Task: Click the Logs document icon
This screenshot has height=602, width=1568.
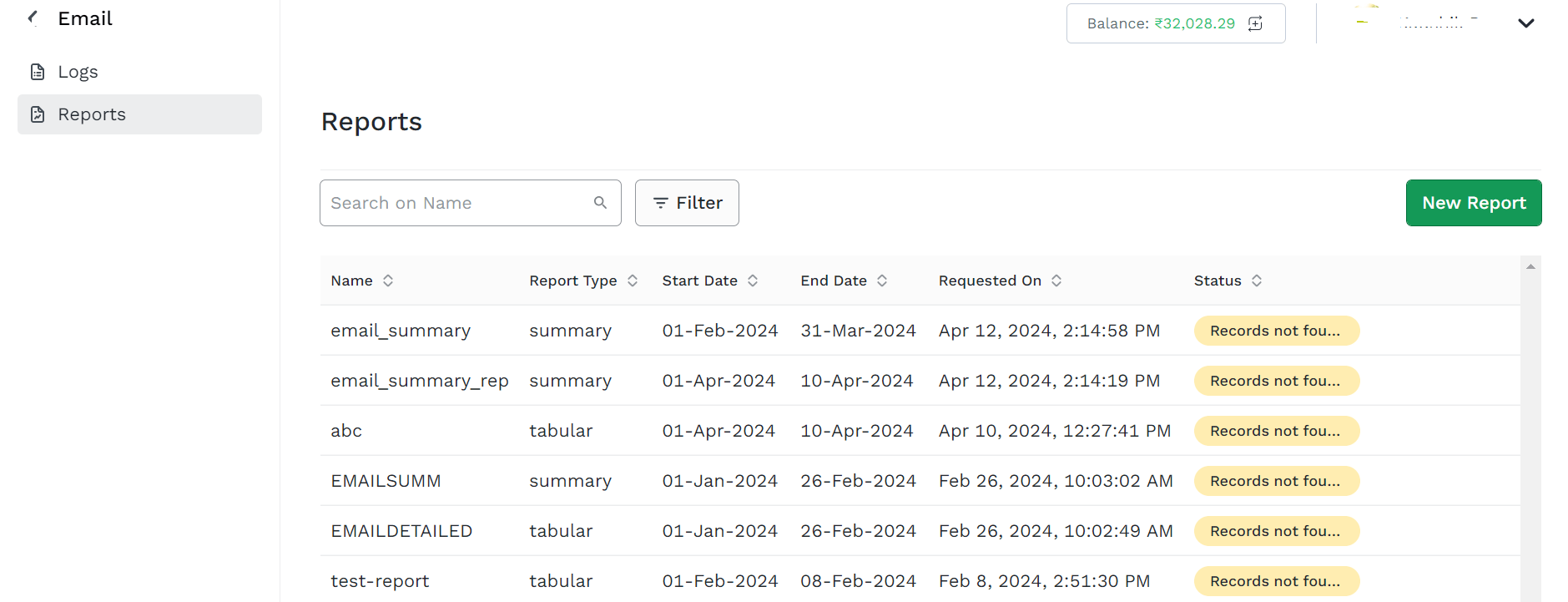Action: click(38, 72)
